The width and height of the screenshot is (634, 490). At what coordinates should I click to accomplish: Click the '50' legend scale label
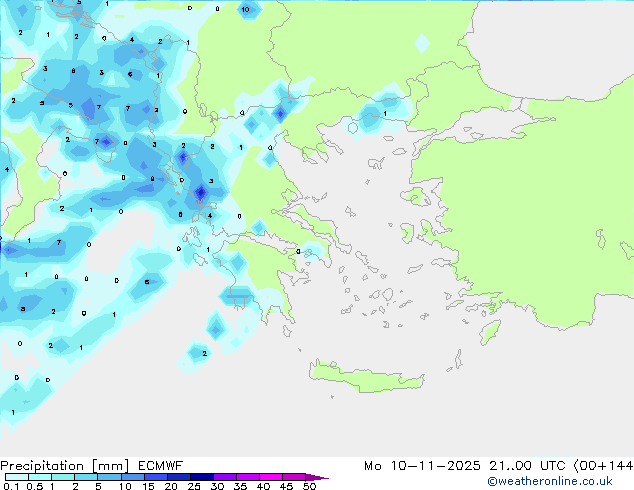(309, 486)
